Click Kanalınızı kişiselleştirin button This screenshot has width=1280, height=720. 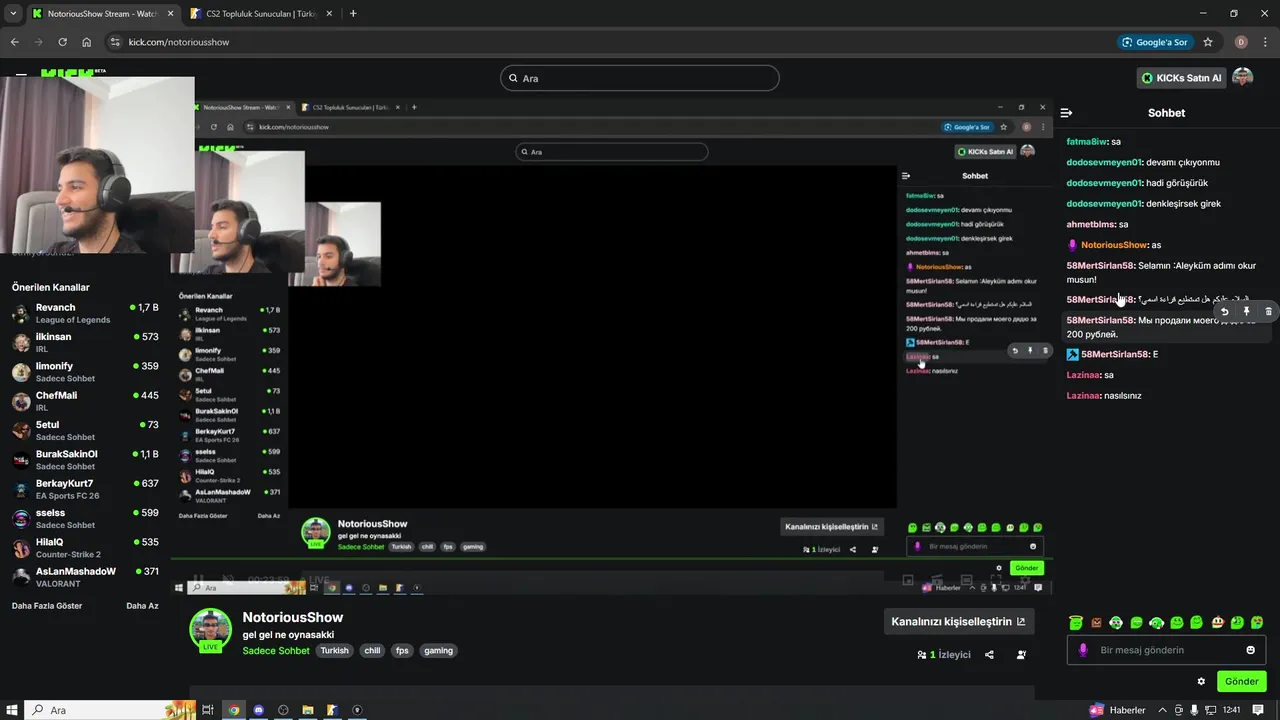(959, 622)
